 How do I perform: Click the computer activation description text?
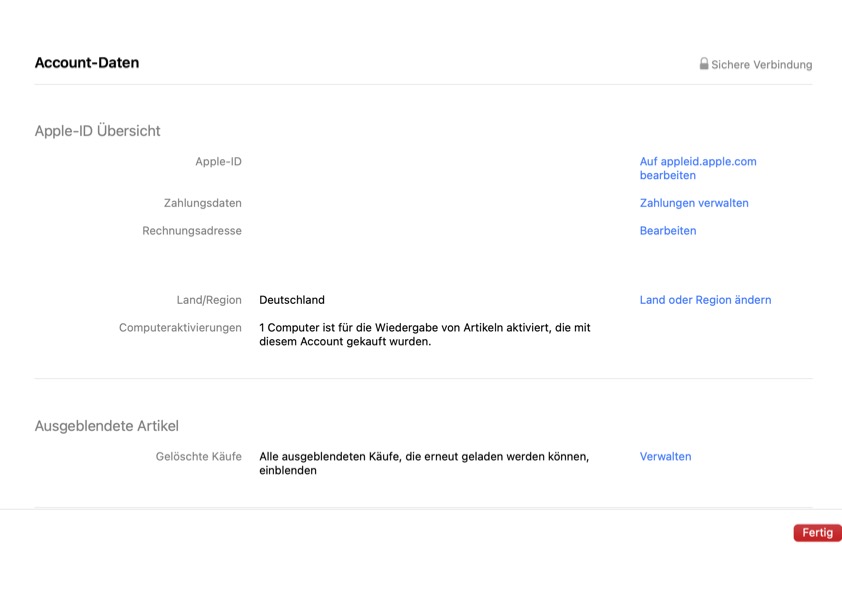(x=424, y=334)
